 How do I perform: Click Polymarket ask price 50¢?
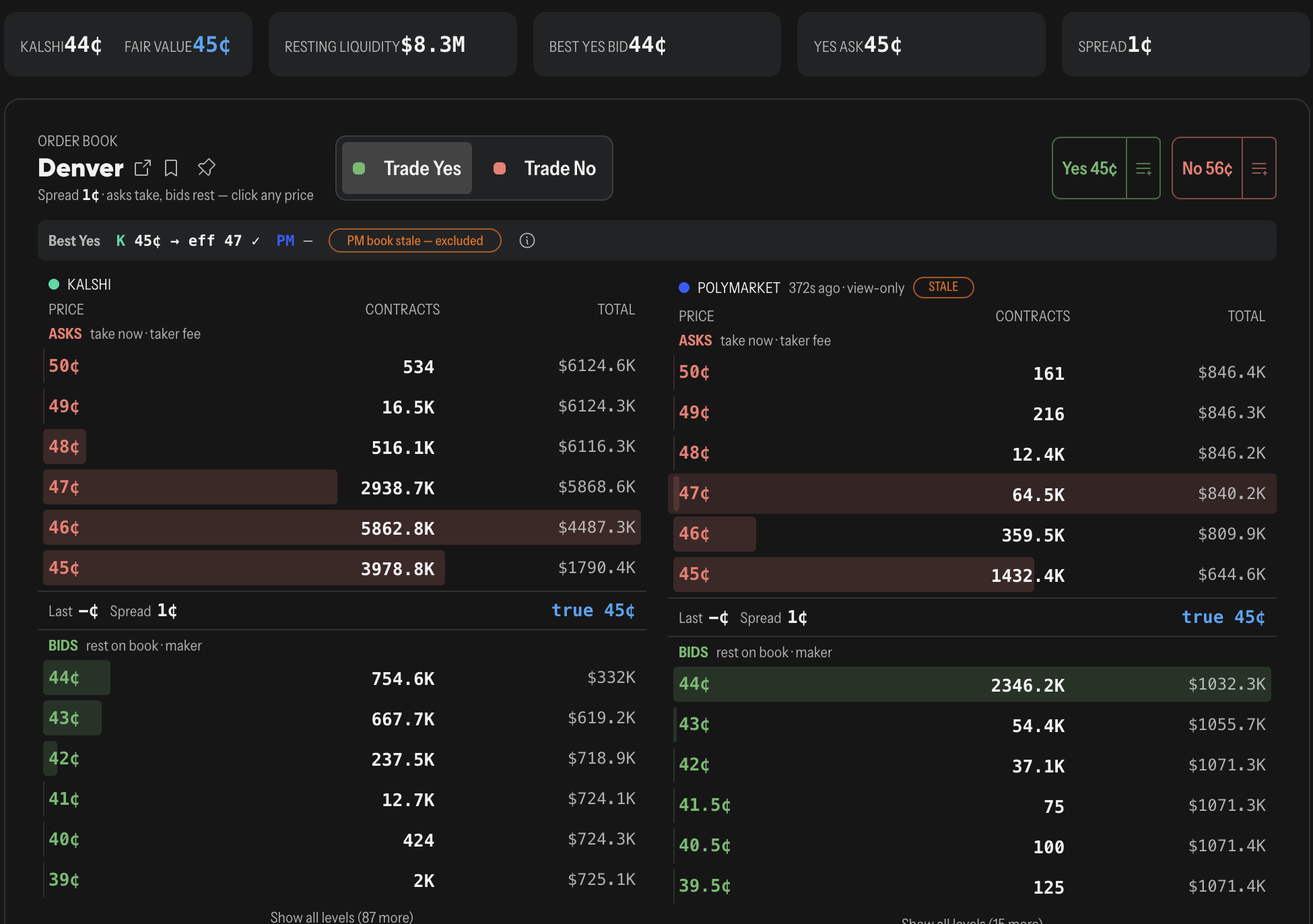pos(694,372)
